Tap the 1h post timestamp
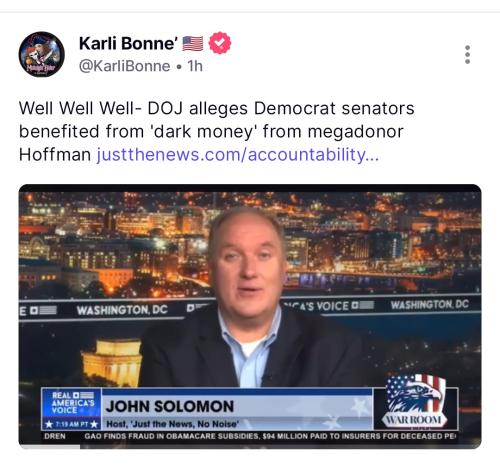The image size is (500, 471). coord(195,66)
